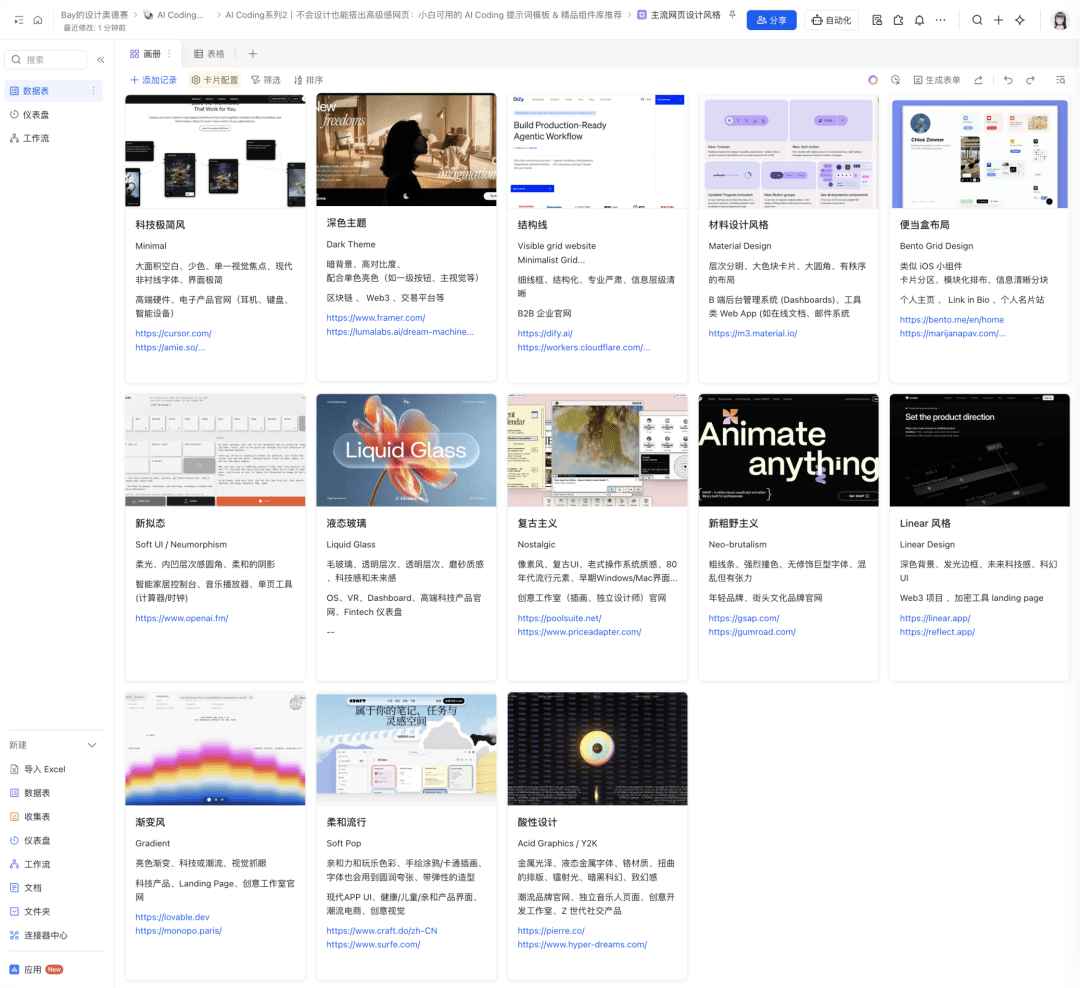Open the 画册 view options menu

click(169, 54)
